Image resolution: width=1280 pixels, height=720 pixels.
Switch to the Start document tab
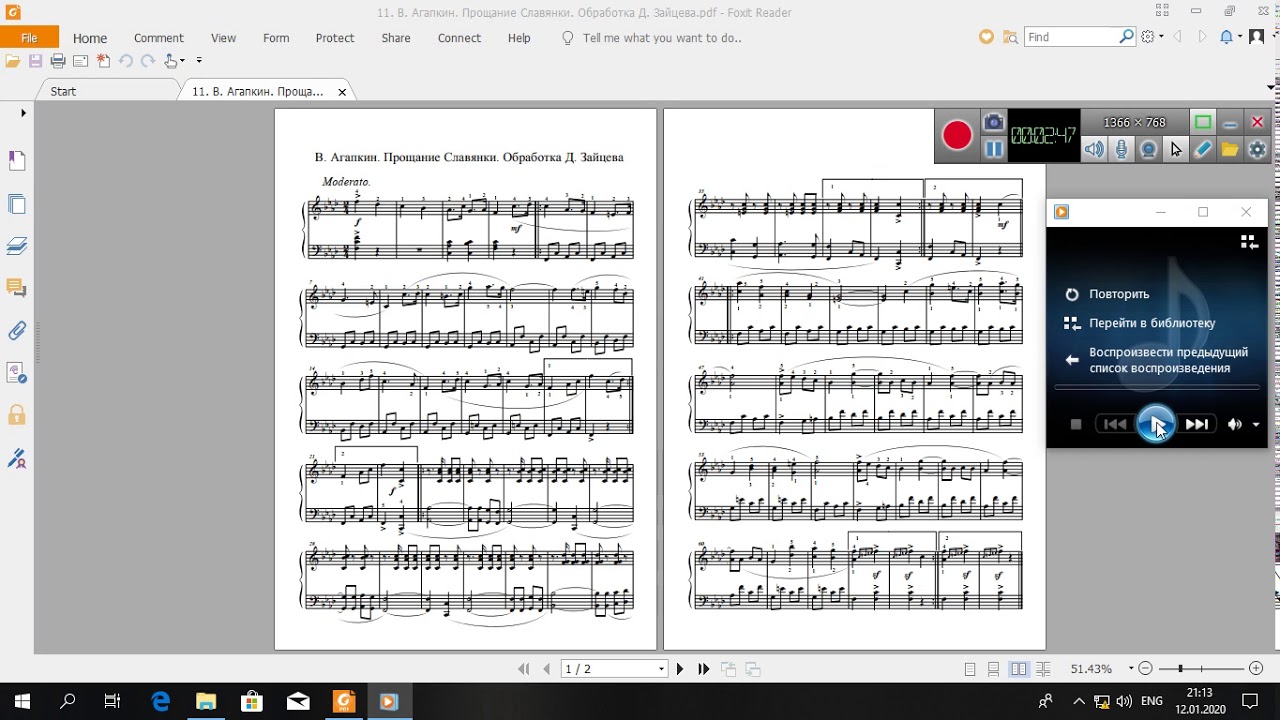pyautogui.click(x=63, y=91)
